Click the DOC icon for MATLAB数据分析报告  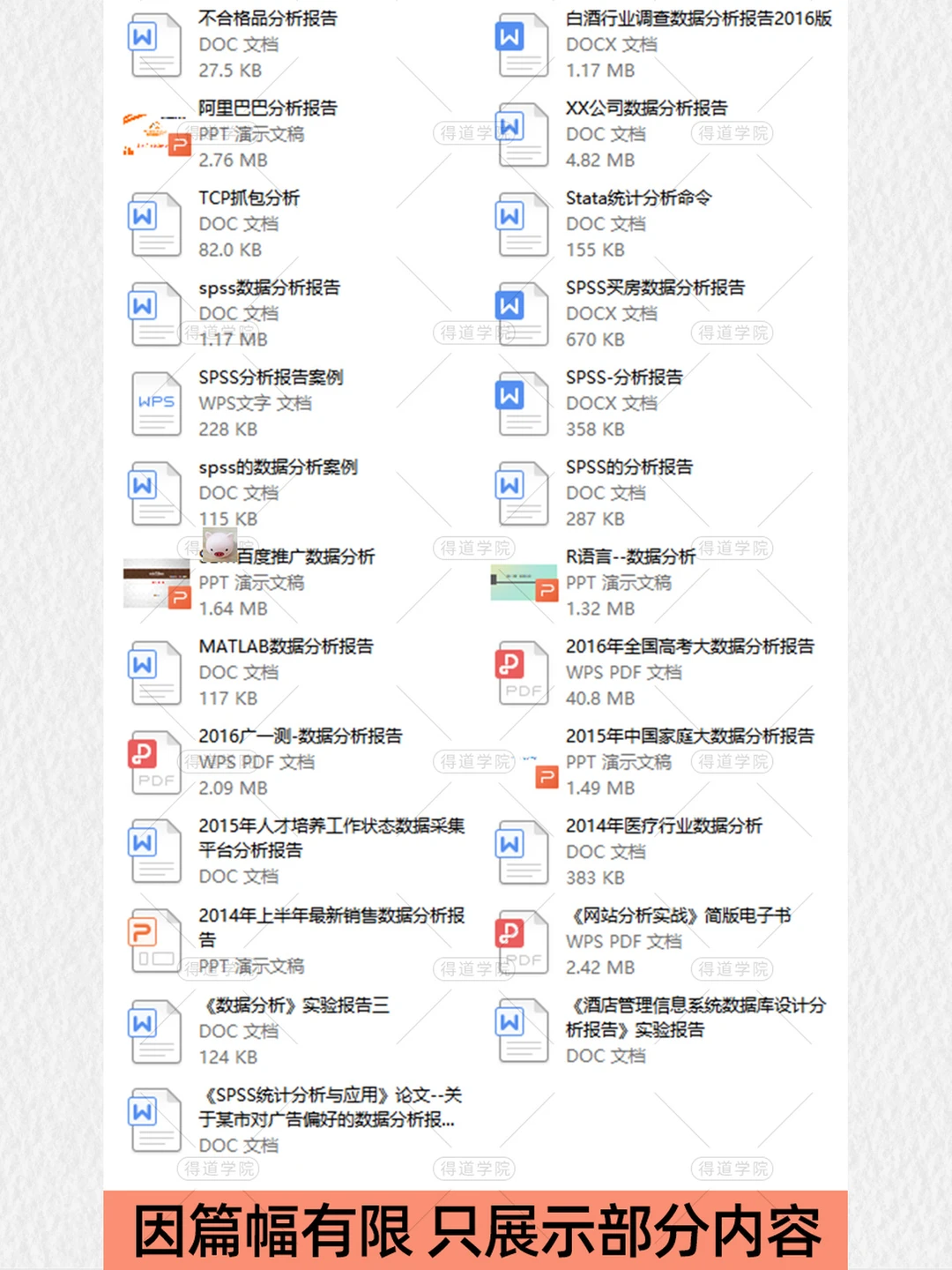[x=154, y=672]
